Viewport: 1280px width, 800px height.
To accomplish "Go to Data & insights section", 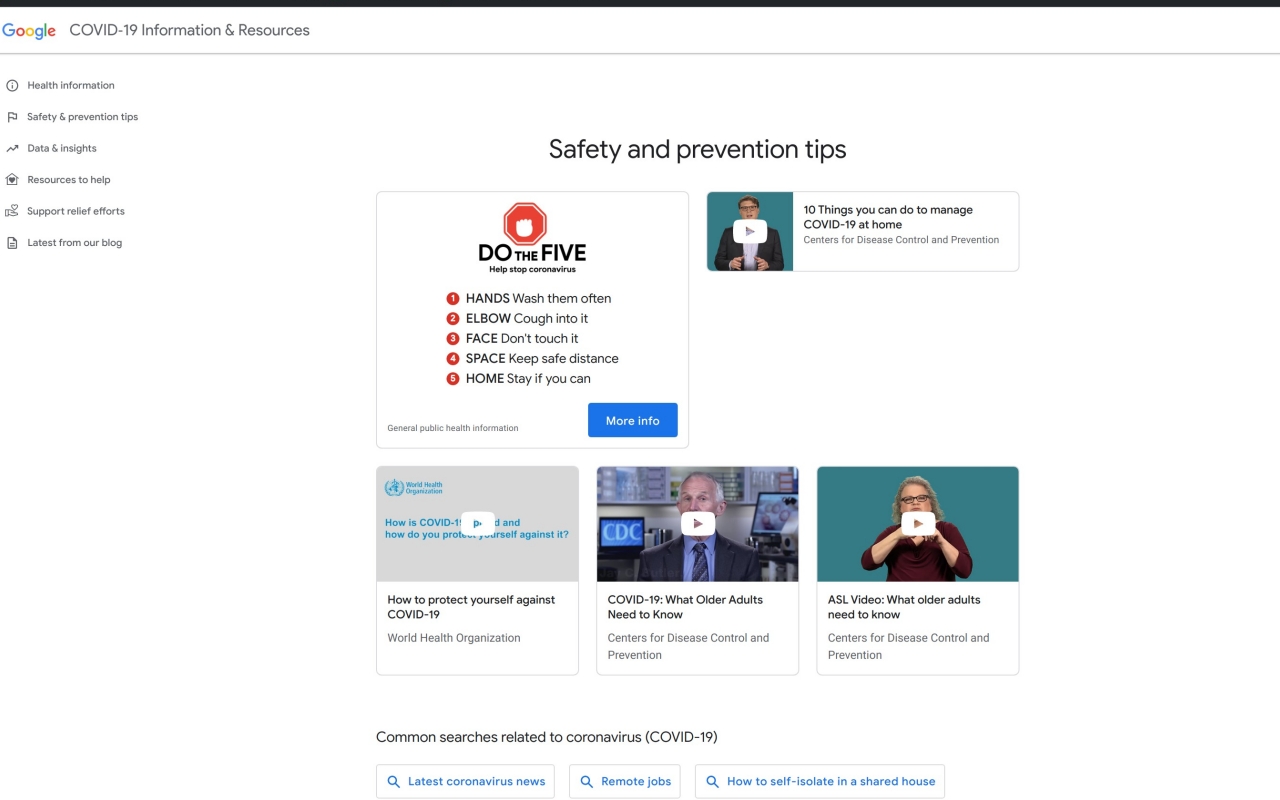I will pos(62,148).
